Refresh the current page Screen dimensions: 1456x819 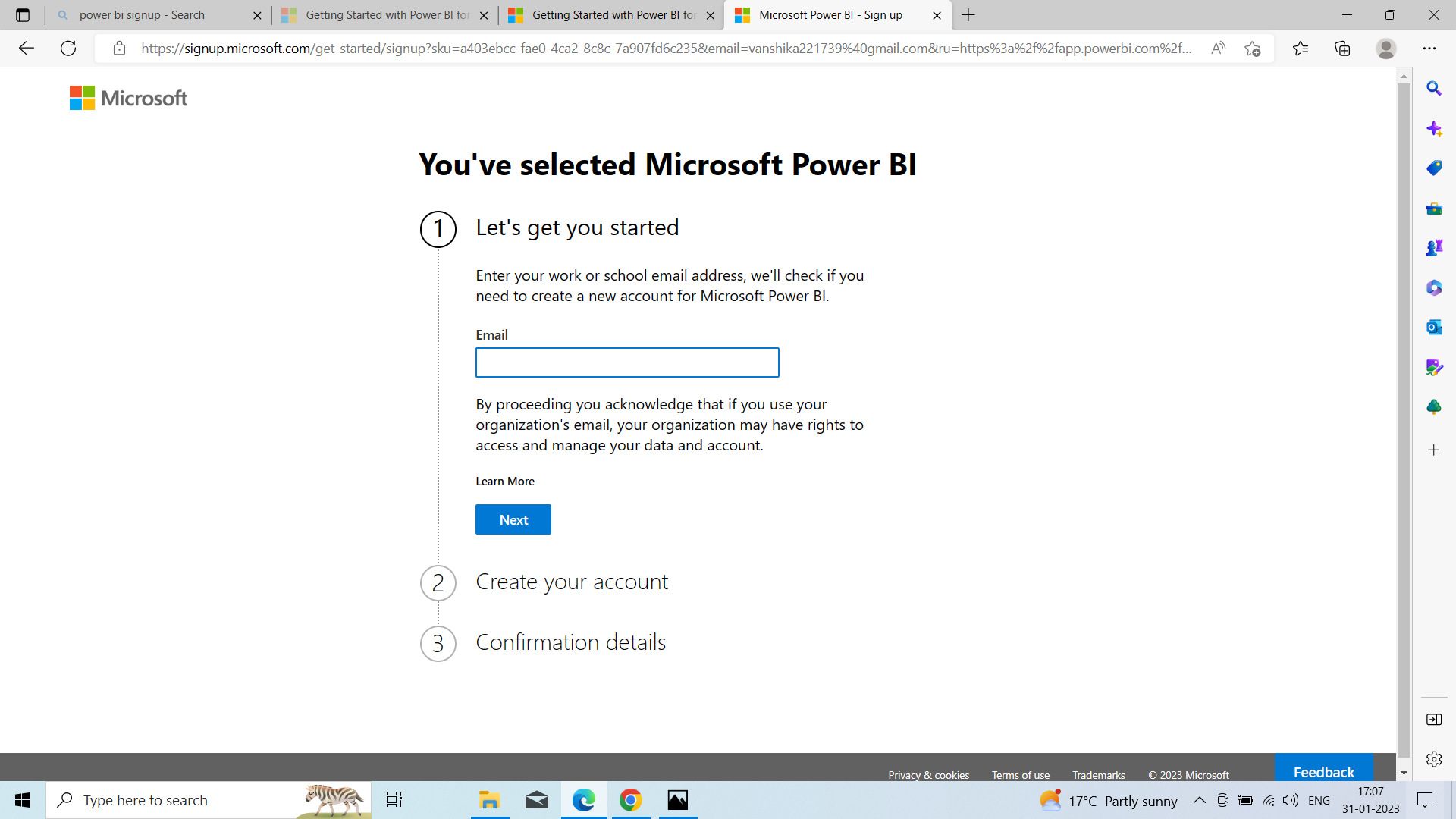tap(68, 49)
